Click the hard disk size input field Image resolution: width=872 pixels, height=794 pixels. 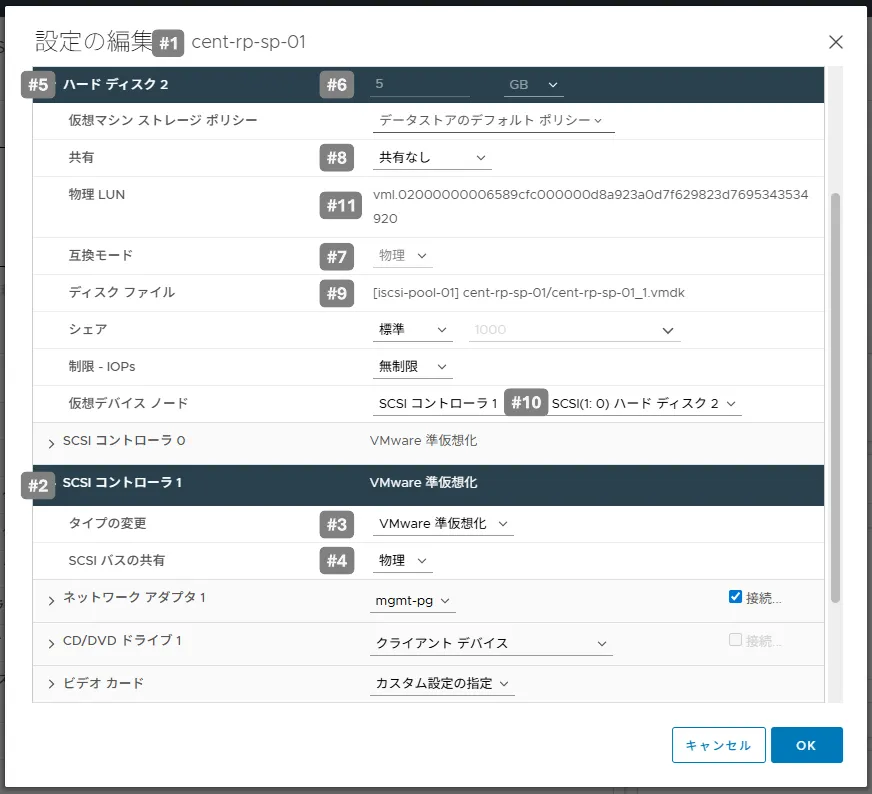[430, 85]
